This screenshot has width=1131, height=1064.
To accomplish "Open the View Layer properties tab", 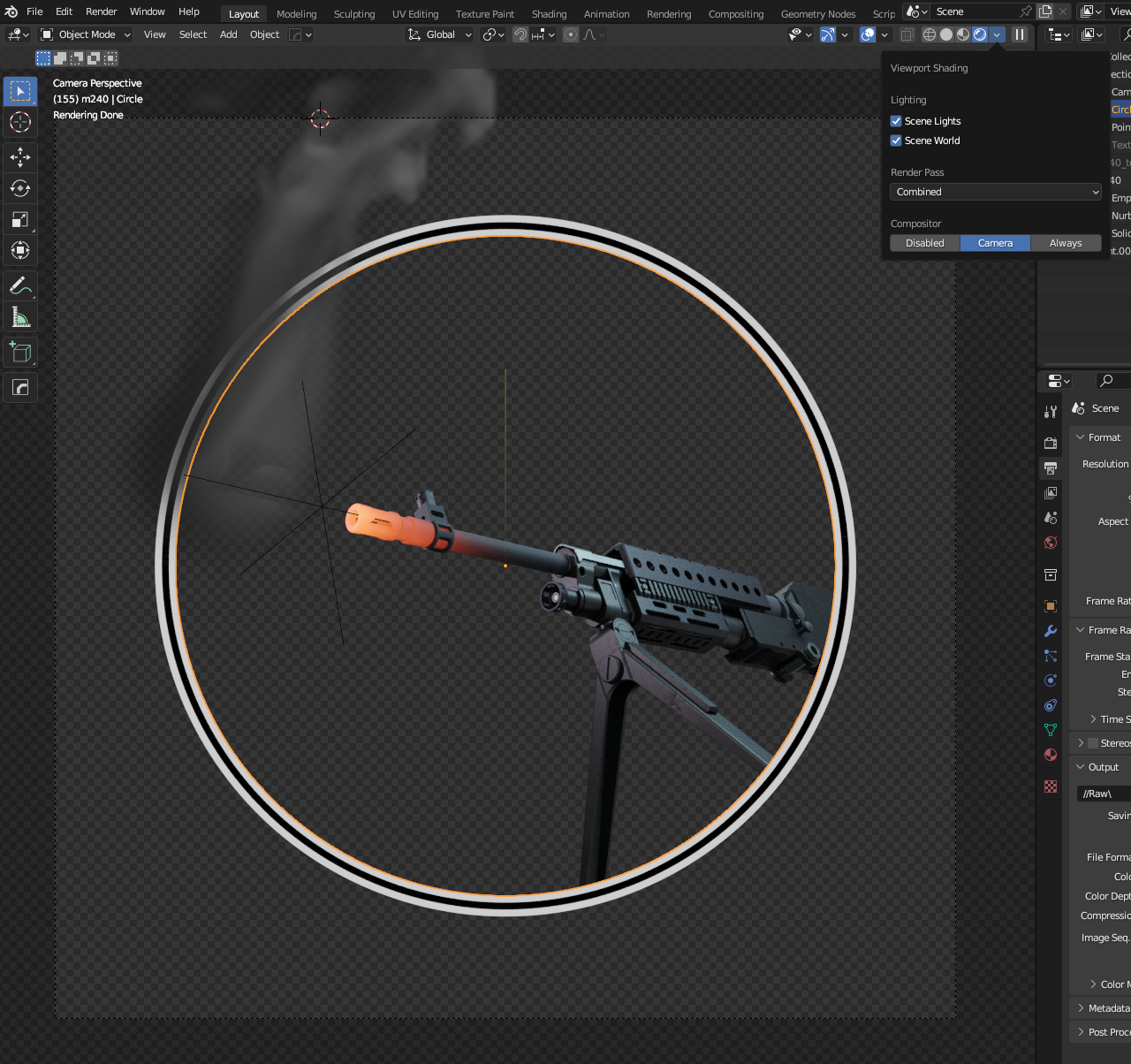I will [1051, 492].
